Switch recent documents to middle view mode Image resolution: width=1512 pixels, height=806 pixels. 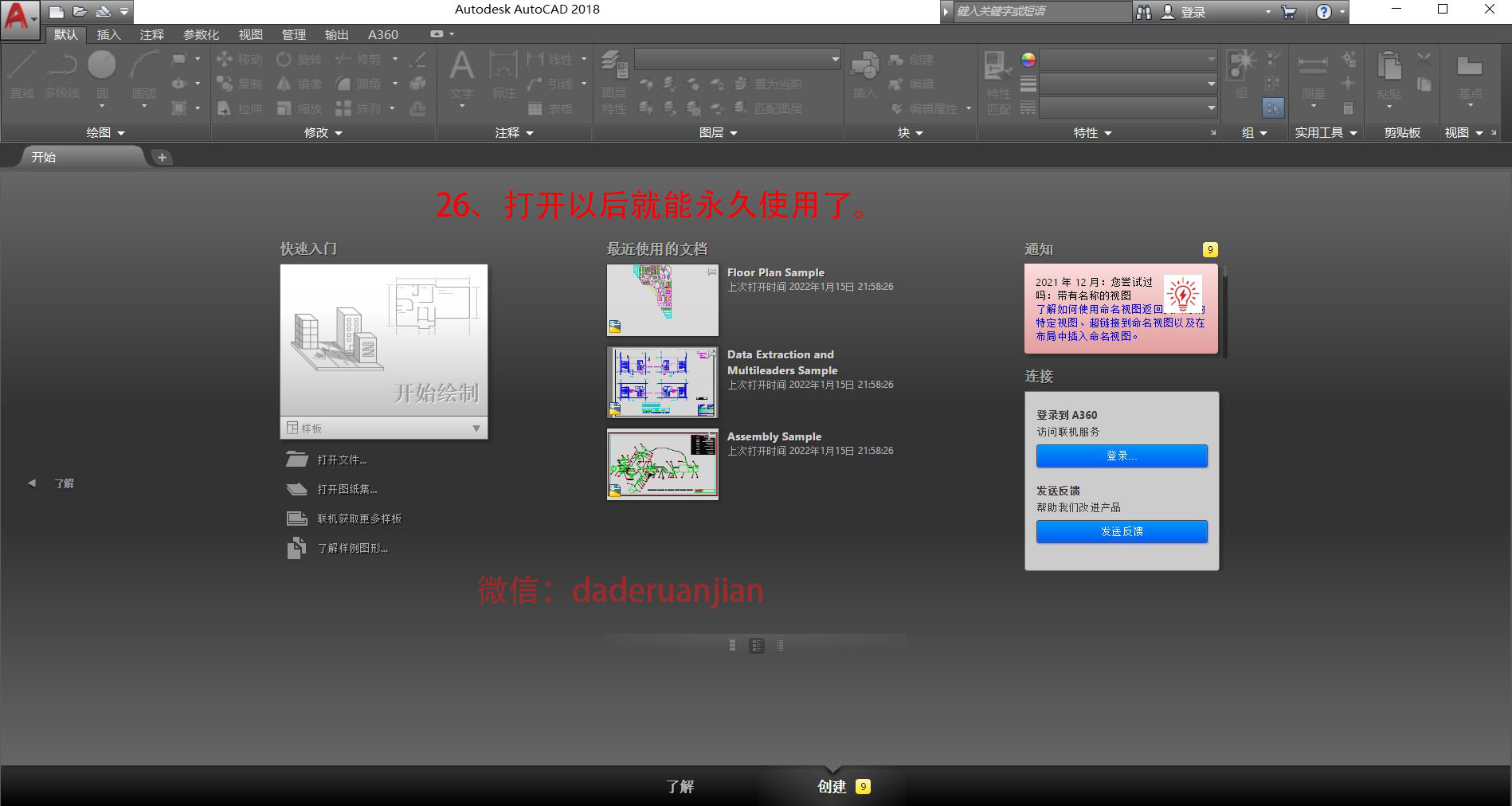point(756,646)
